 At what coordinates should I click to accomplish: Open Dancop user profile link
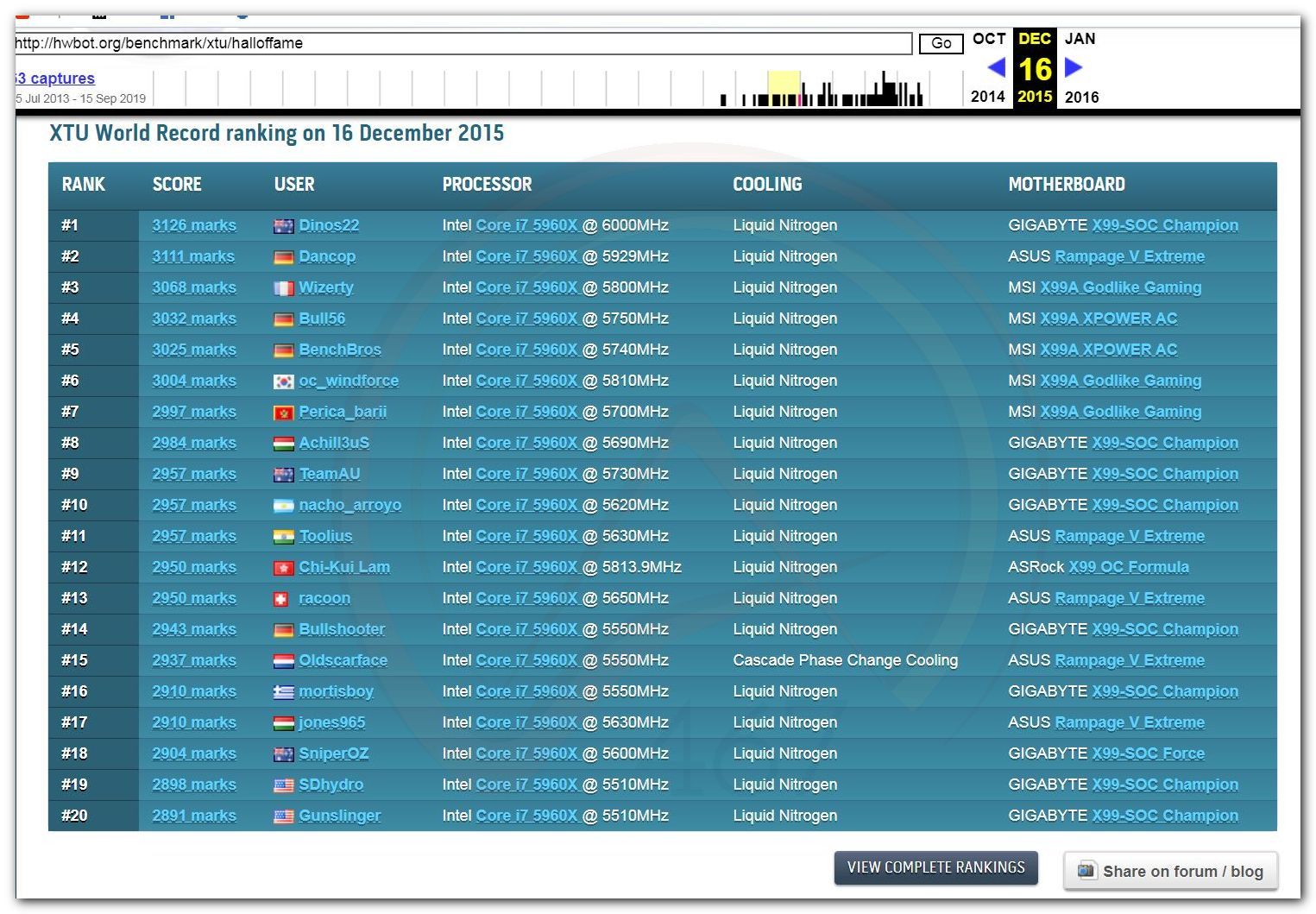327,256
